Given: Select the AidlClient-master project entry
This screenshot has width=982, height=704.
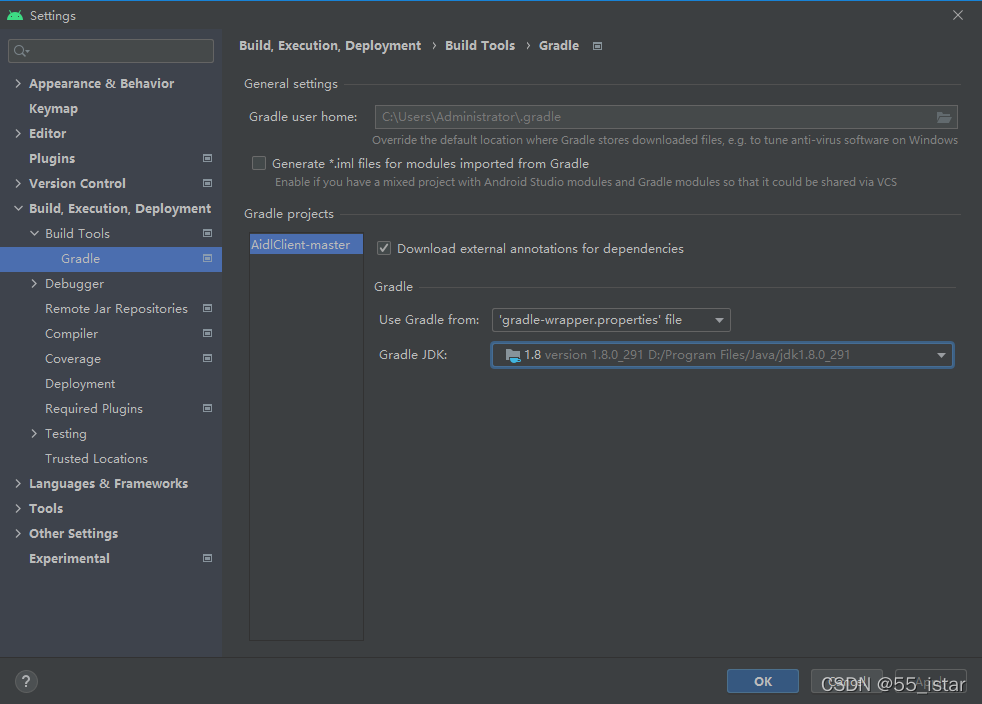Looking at the screenshot, I should click(x=305, y=243).
